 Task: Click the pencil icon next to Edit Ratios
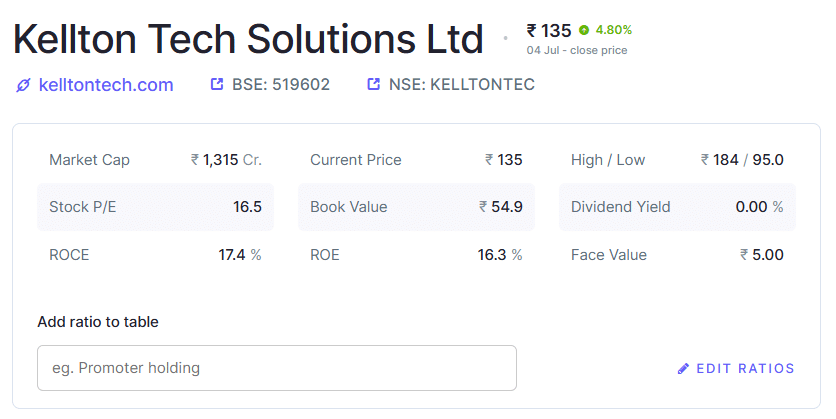pyautogui.click(x=683, y=368)
